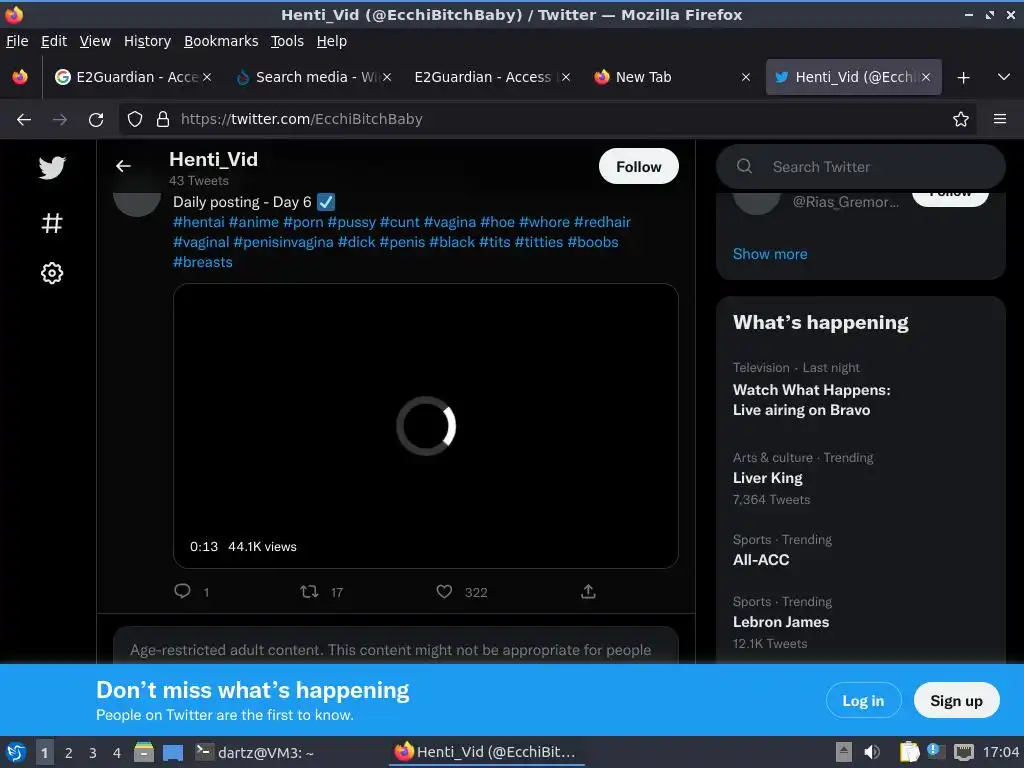Open the file manager icon in taskbar

[144, 753]
